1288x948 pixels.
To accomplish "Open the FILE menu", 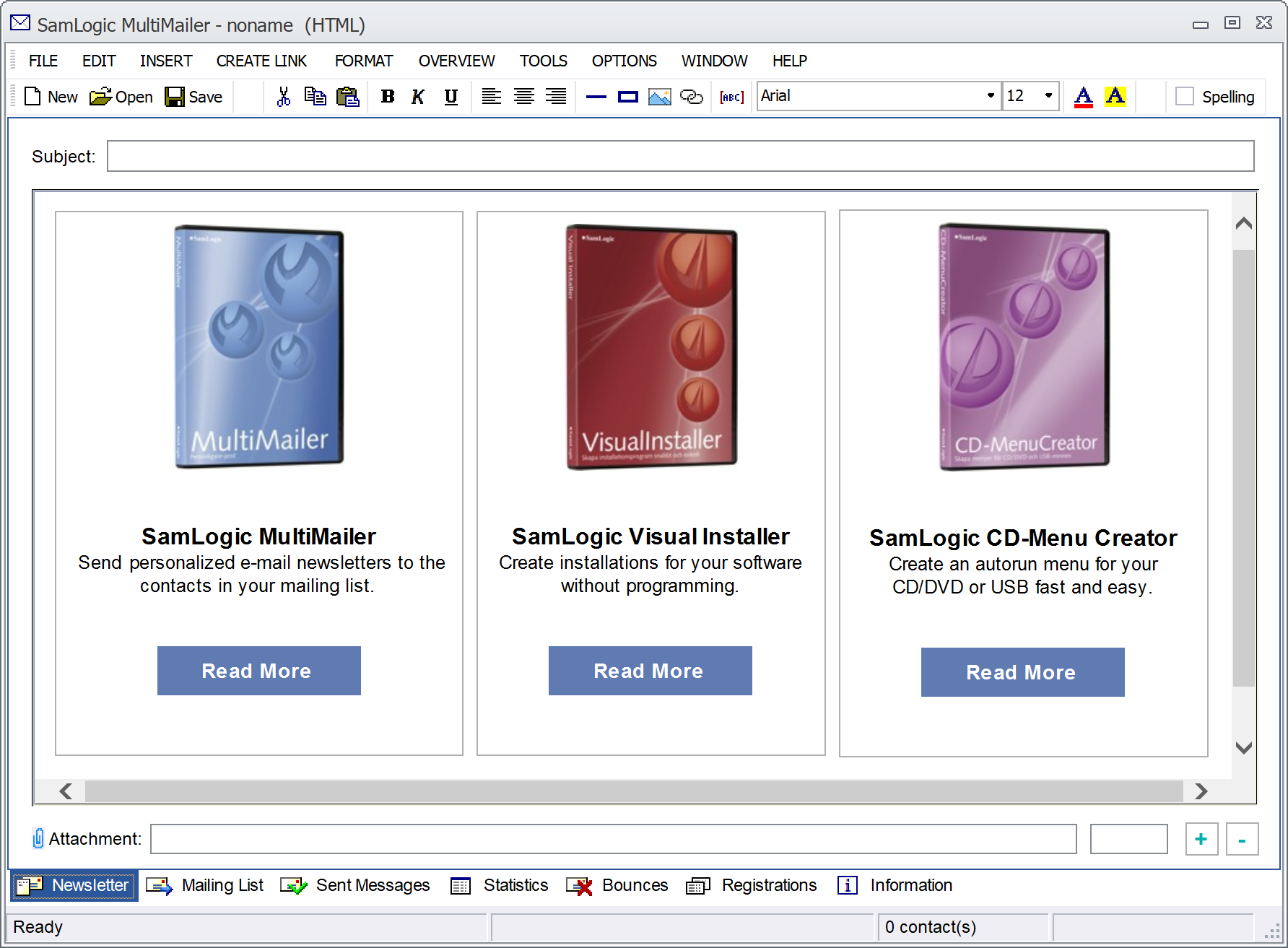I will (43, 61).
